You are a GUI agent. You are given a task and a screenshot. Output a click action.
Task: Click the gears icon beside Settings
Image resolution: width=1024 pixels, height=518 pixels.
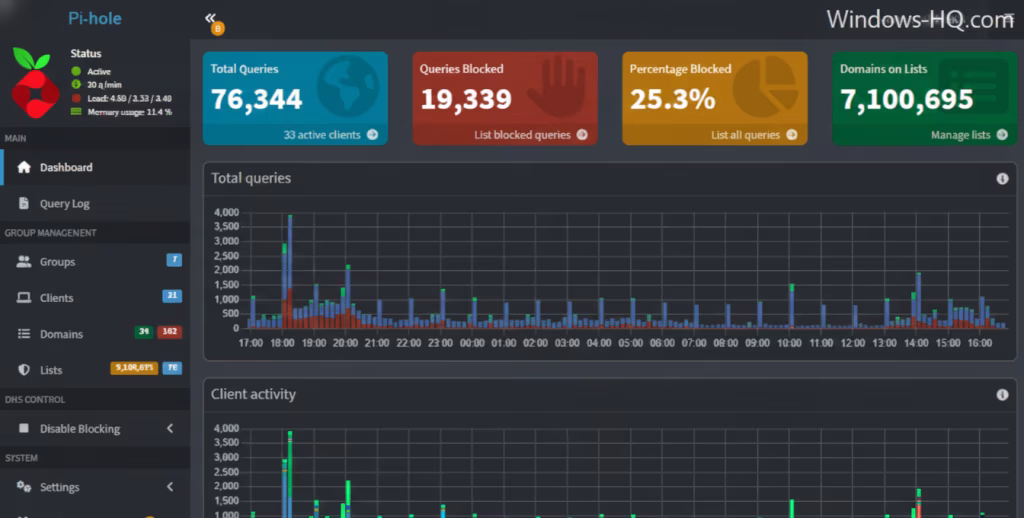(24, 487)
